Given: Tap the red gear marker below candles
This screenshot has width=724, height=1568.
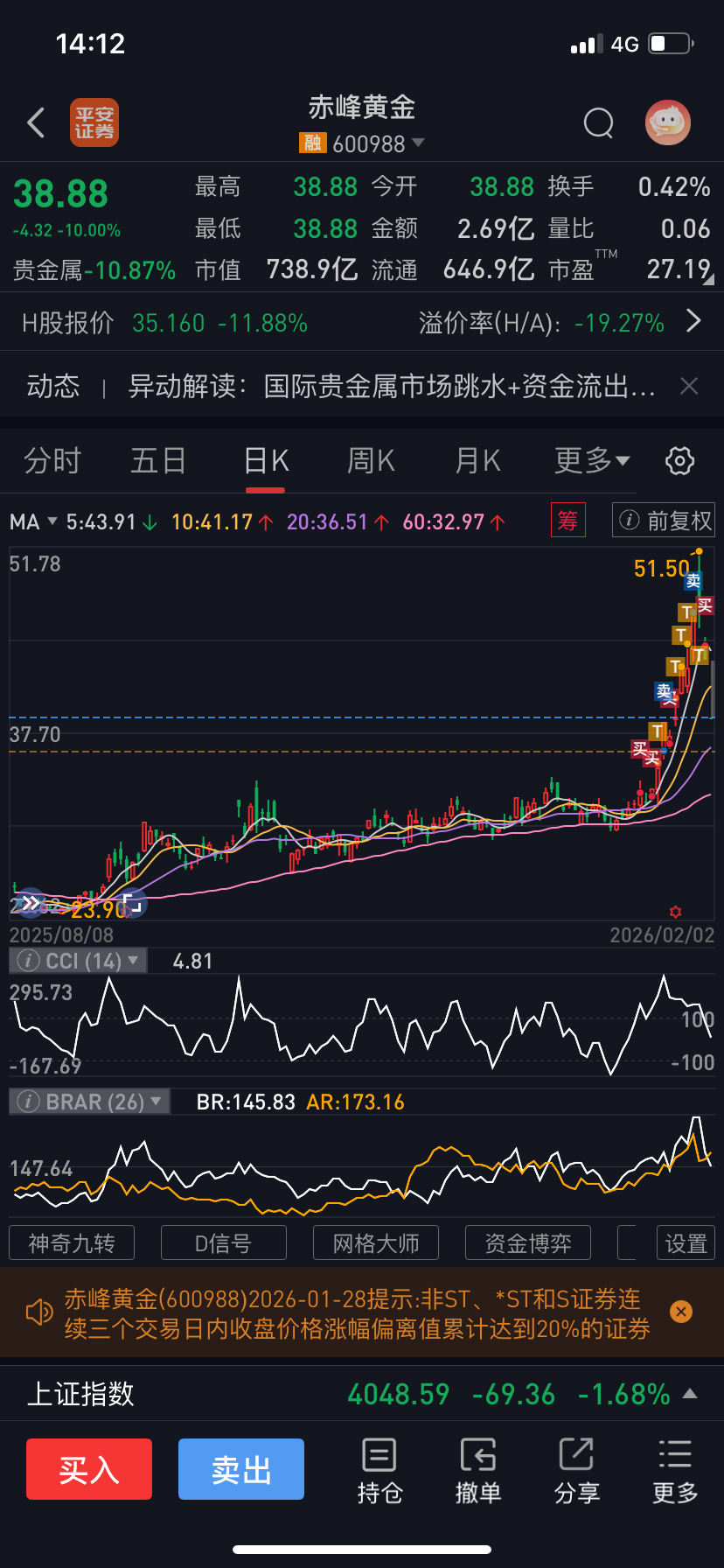Looking at the screenshot, I should [x=674, y=912].
